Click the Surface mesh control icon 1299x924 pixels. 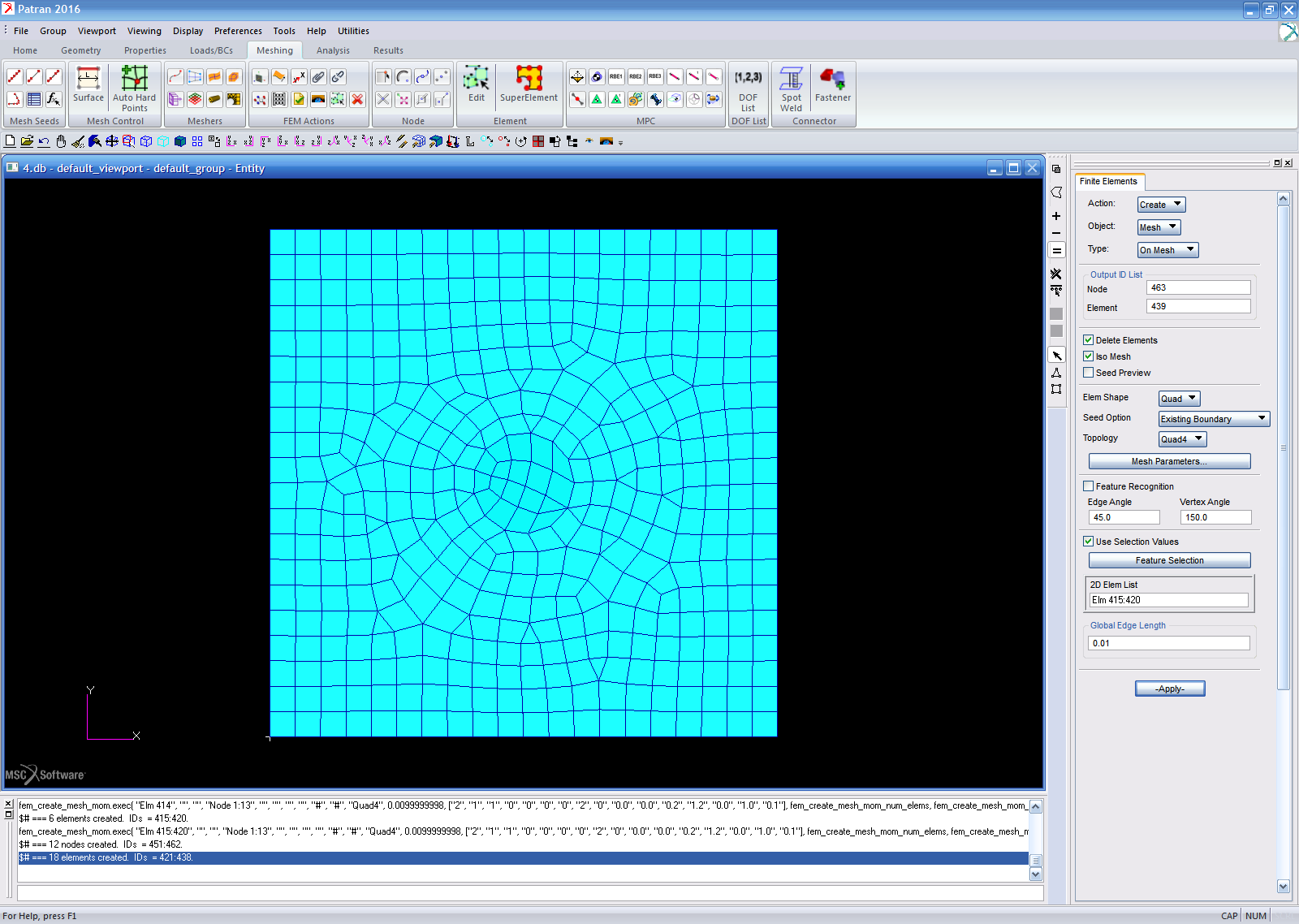(x=88, y=84)
